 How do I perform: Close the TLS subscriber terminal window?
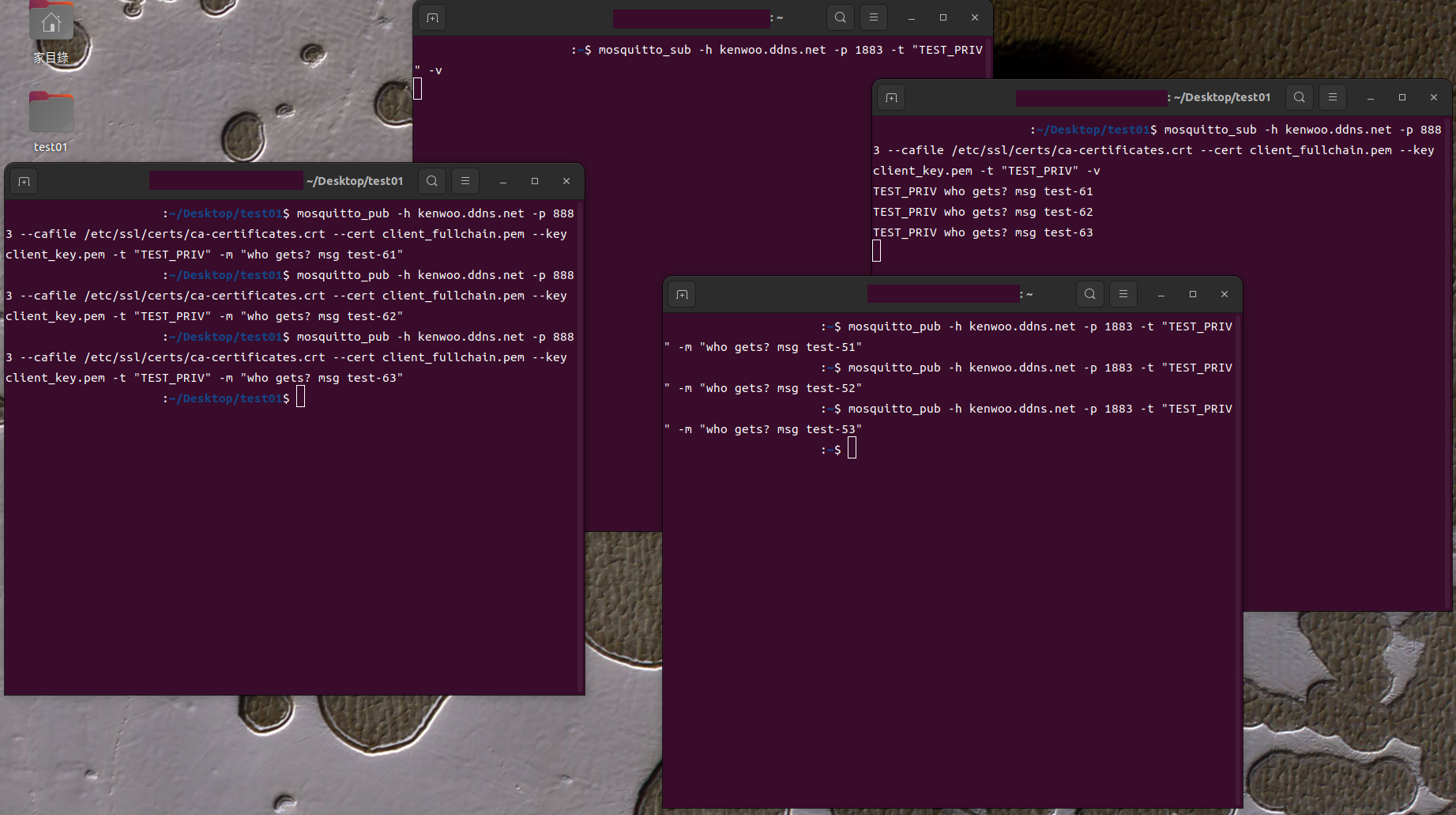coord(1434,97)
